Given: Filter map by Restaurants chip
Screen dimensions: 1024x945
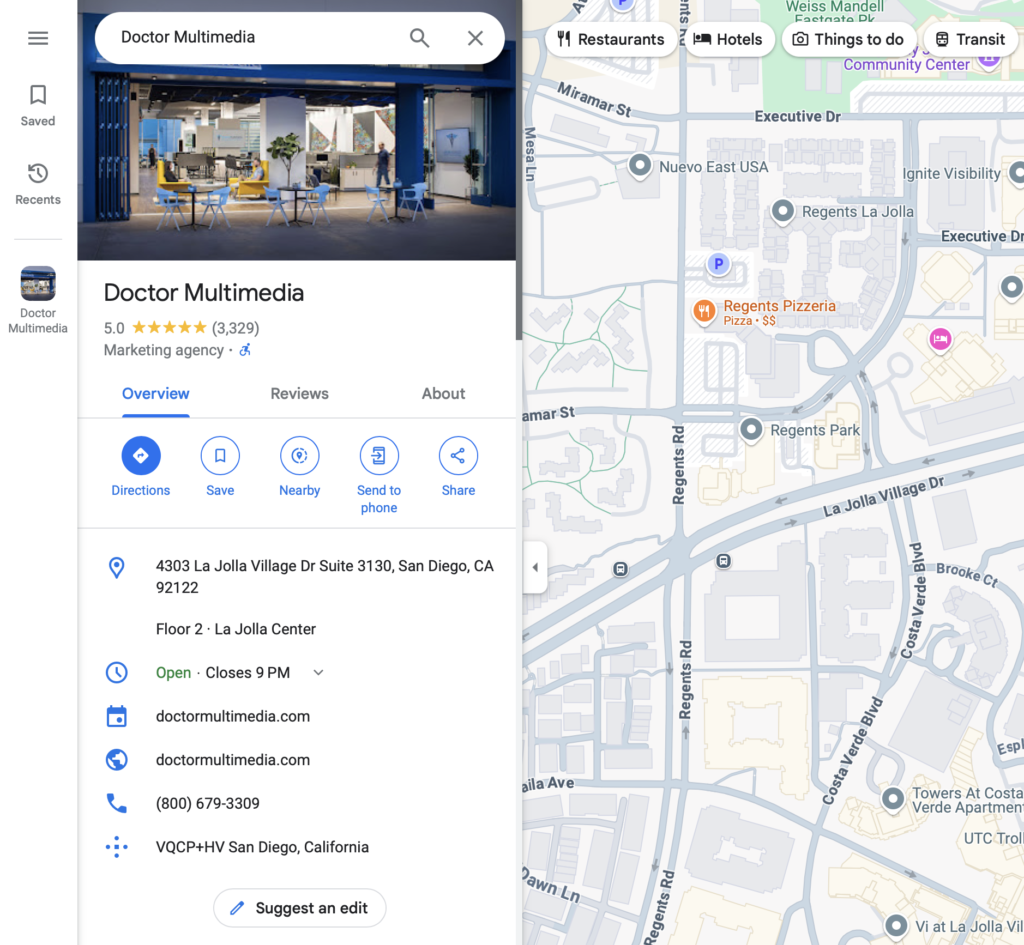Looking at the screenshot, I should pos(611,40).
